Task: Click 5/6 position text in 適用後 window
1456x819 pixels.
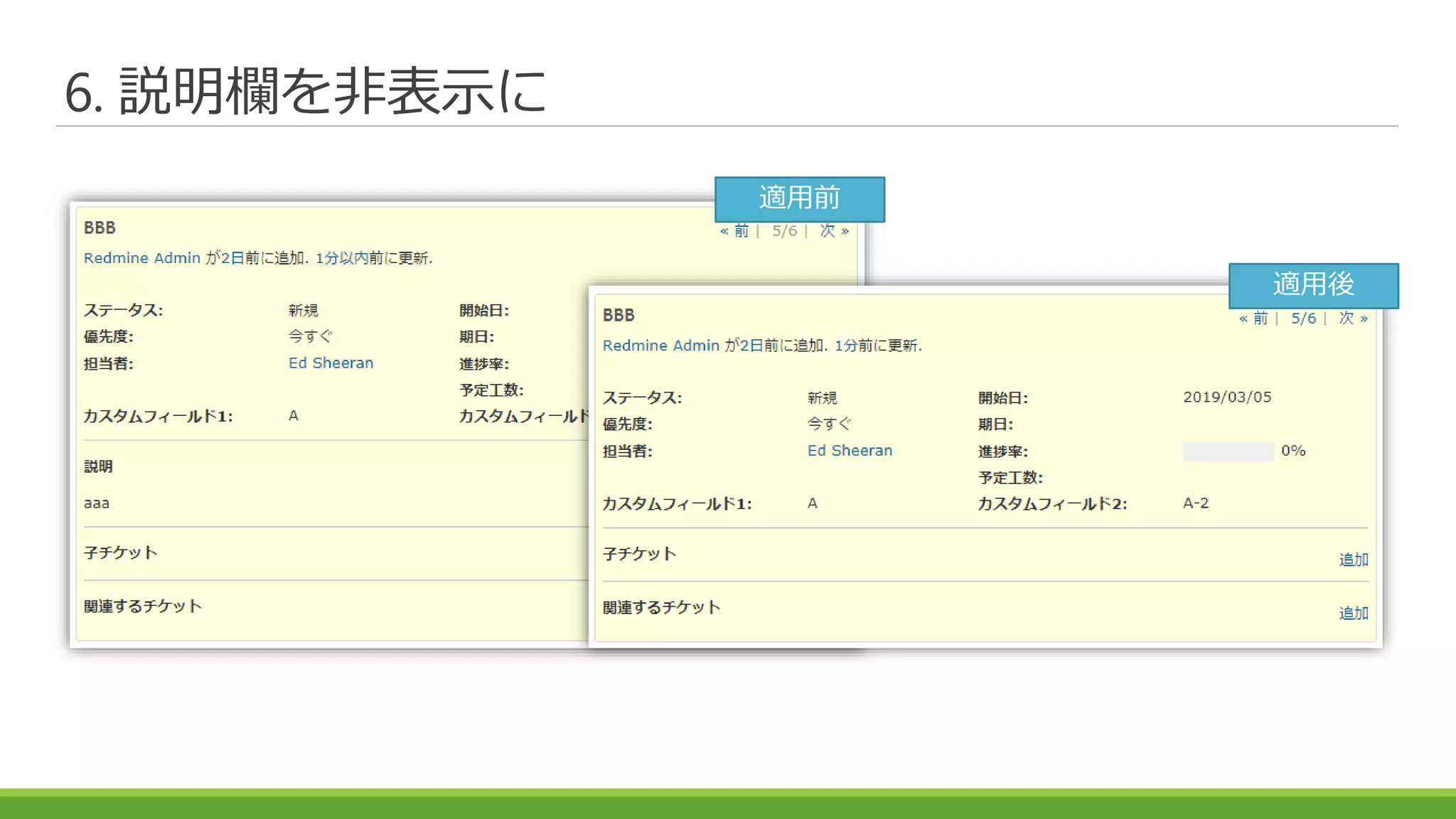Action: (1304, 318)
